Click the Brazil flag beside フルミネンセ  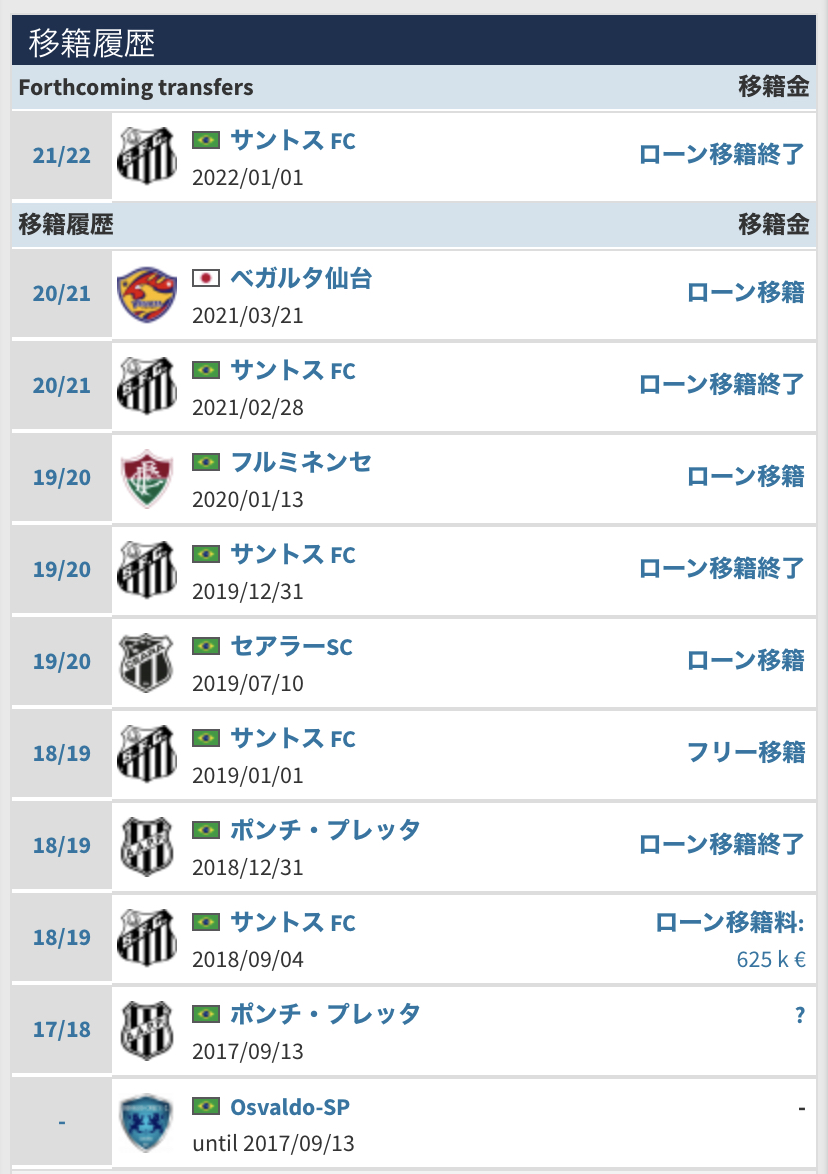click(206, 462)
